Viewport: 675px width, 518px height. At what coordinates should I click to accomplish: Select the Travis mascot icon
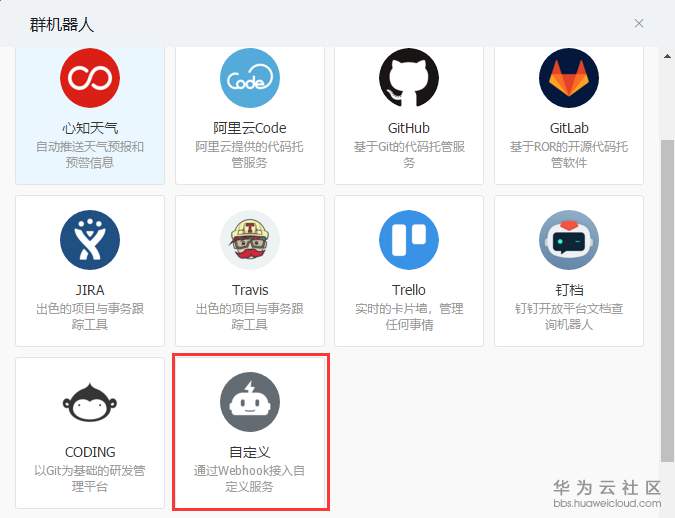point(250,240)
